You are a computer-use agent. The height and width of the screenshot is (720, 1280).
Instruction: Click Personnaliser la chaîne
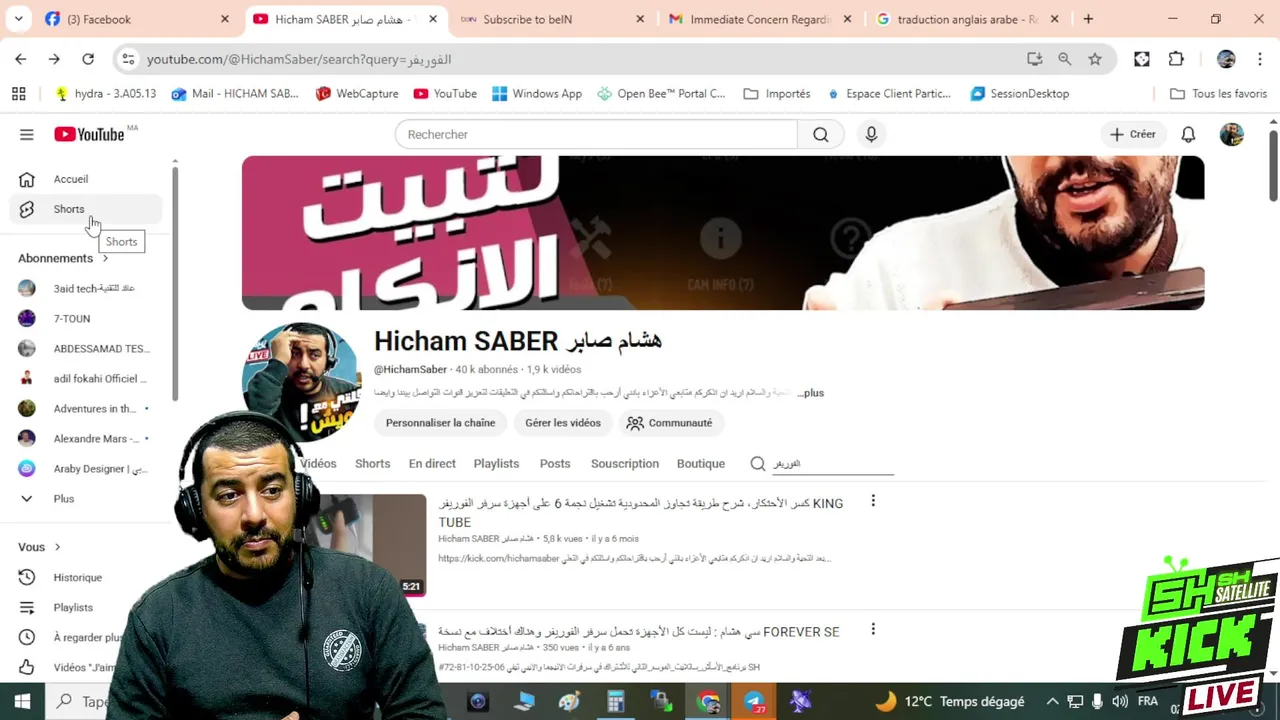(440, 423)
